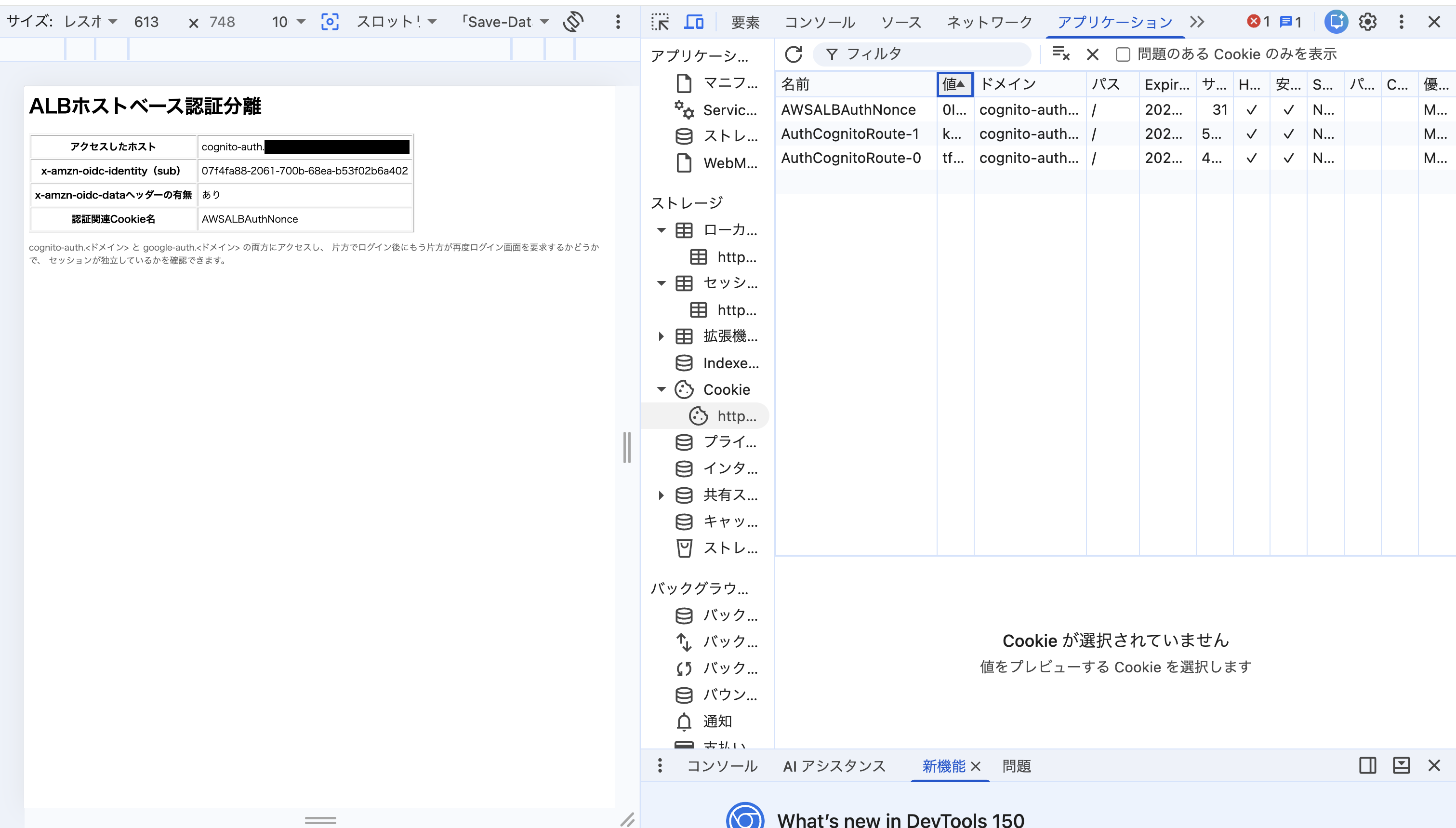Click the blue issues count badge

pos(1290,22)
